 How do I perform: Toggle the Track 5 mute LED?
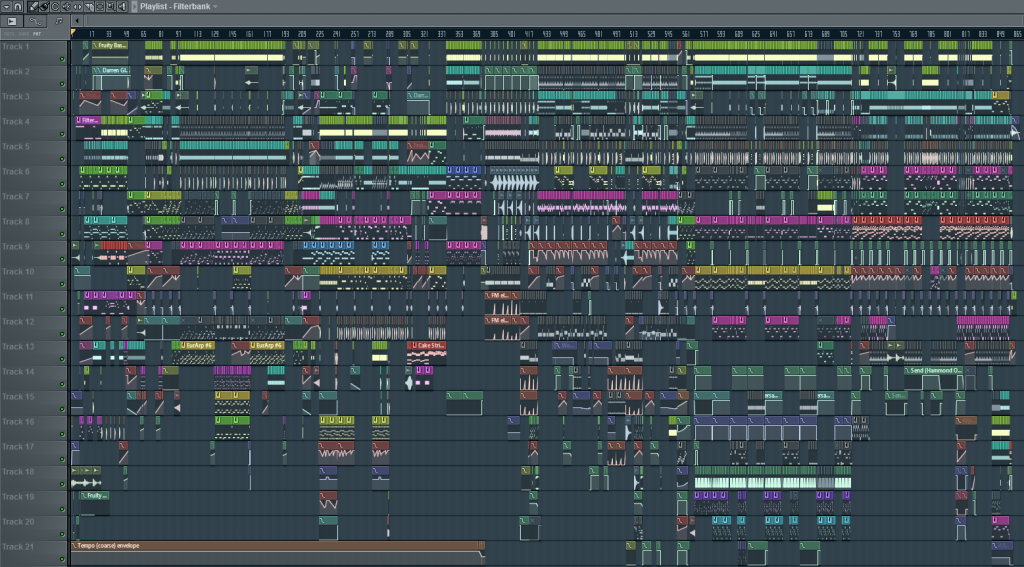point(63,159)
